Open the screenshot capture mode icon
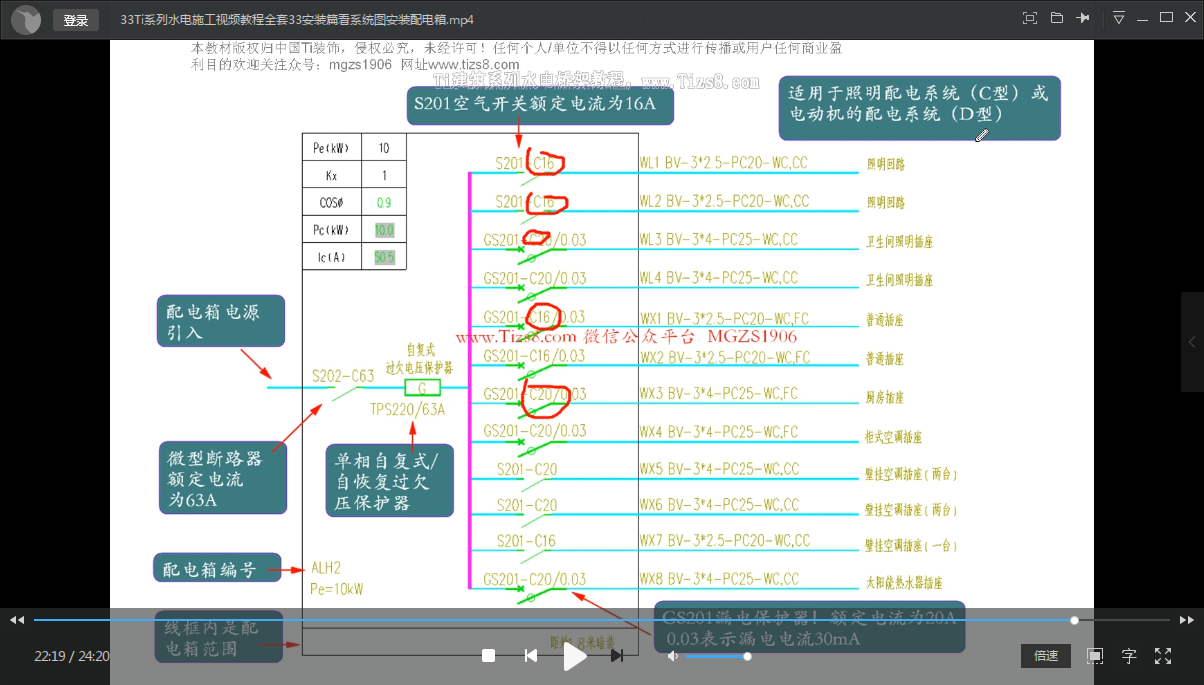This screenshot has height=685, width=1204. point(1030,18)
